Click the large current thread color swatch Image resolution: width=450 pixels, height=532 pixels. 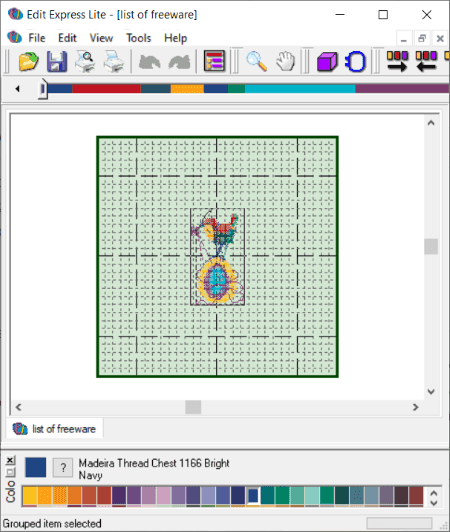coord(36,468)
